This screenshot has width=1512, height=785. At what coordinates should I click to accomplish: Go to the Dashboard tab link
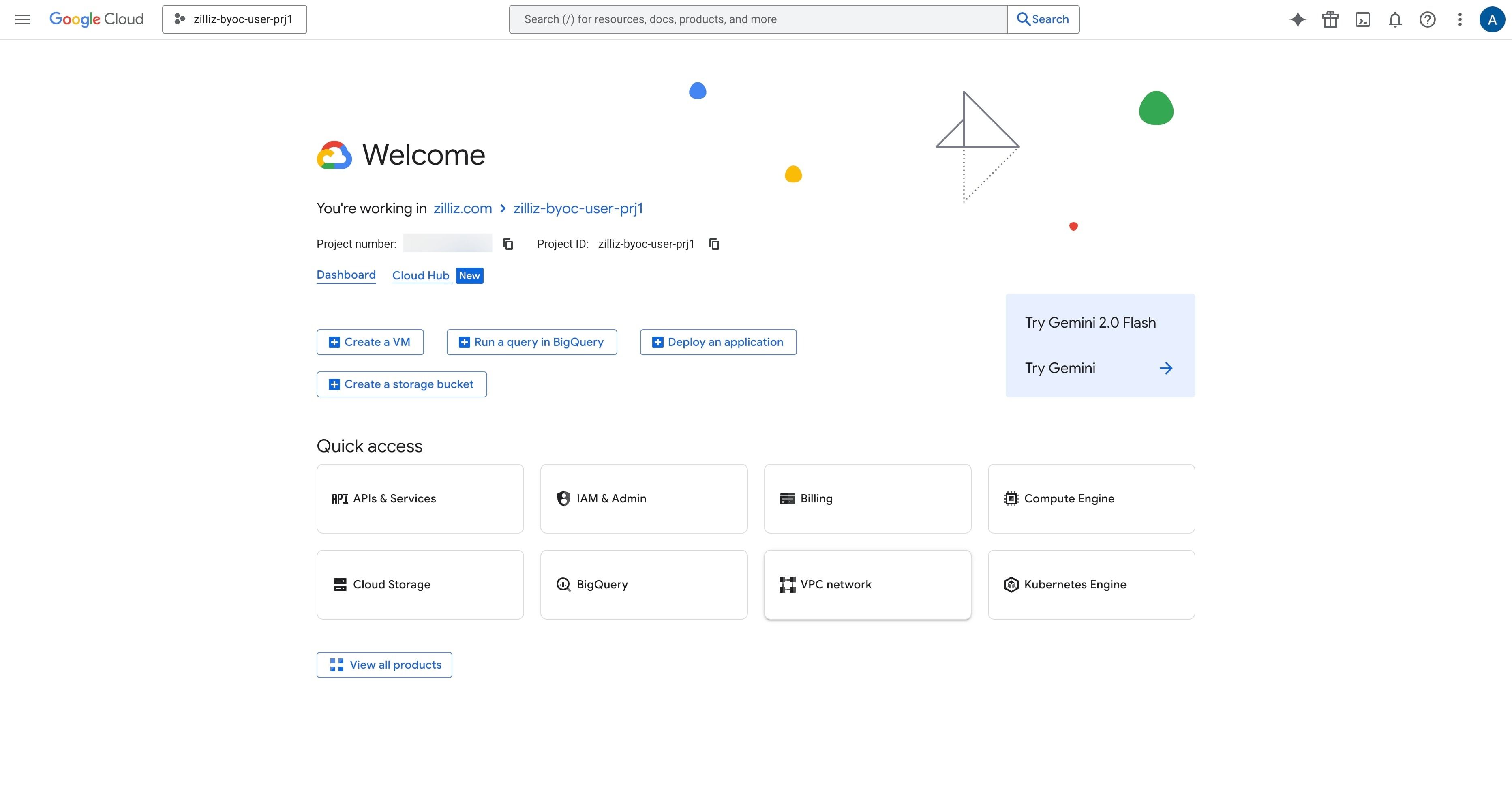[x=346, y=275]
